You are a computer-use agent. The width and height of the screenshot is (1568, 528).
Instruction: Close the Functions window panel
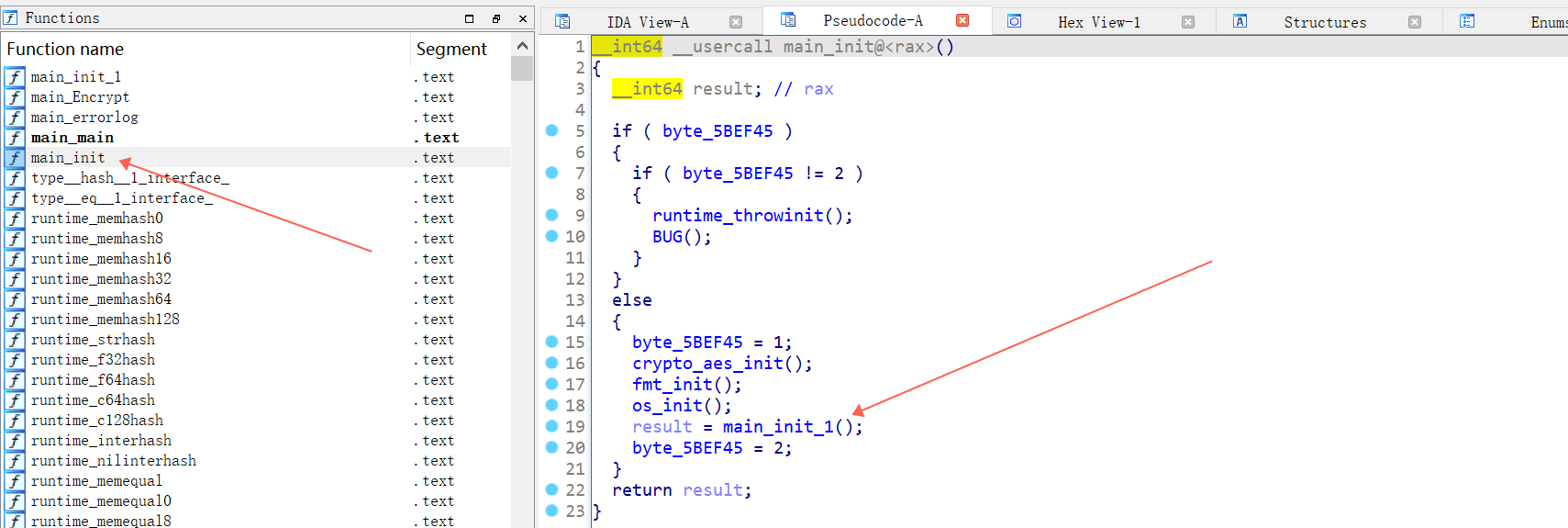click(523, 18)
